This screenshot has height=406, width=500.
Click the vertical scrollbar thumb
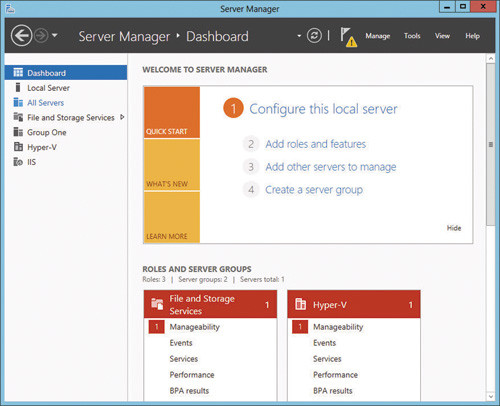(491, 145)
